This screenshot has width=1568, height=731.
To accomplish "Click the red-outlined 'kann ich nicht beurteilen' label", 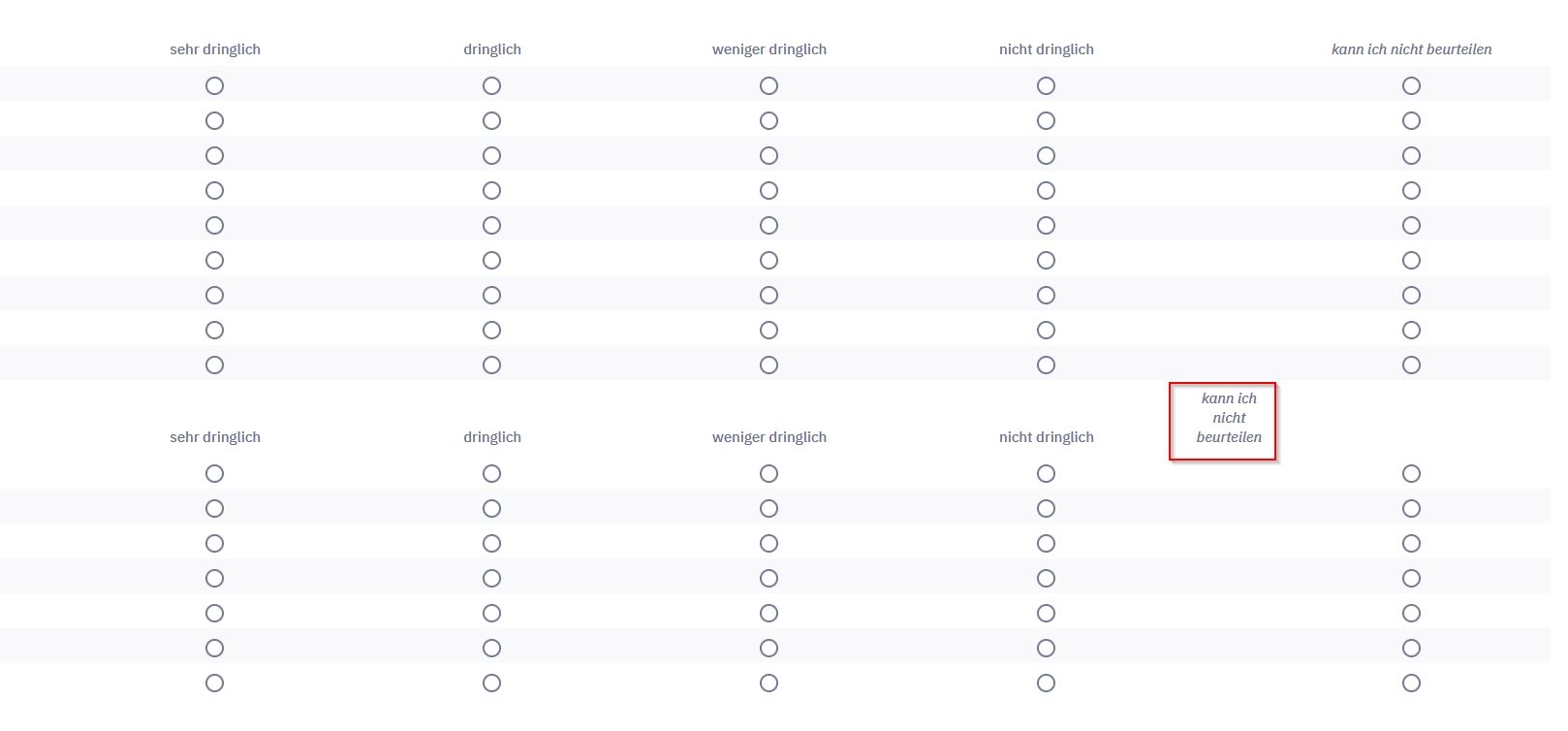I will tap(1228, 418).
